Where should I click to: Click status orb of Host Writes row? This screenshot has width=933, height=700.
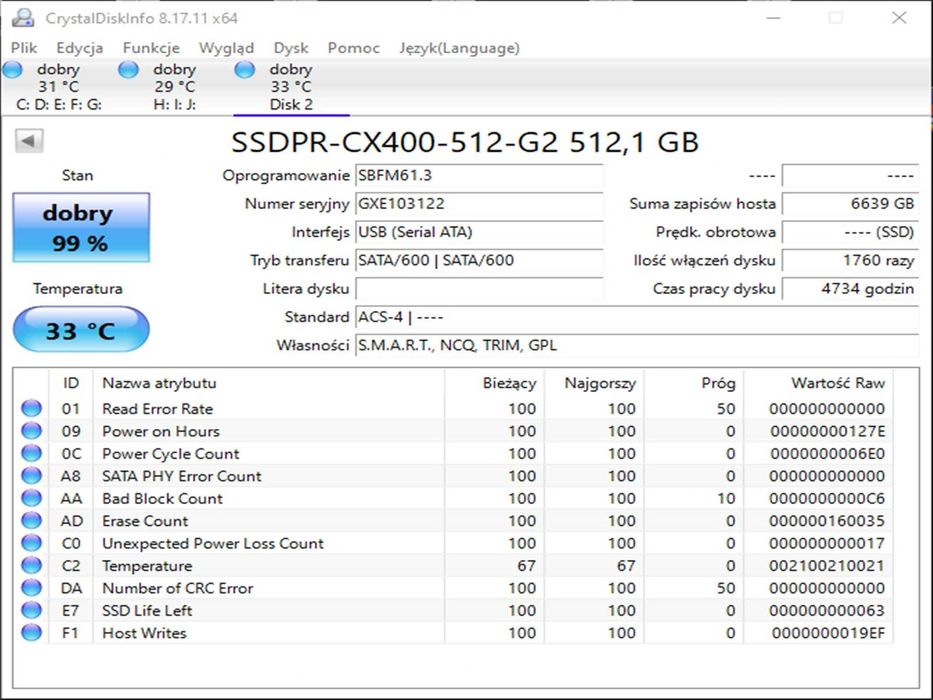[32, 632]
